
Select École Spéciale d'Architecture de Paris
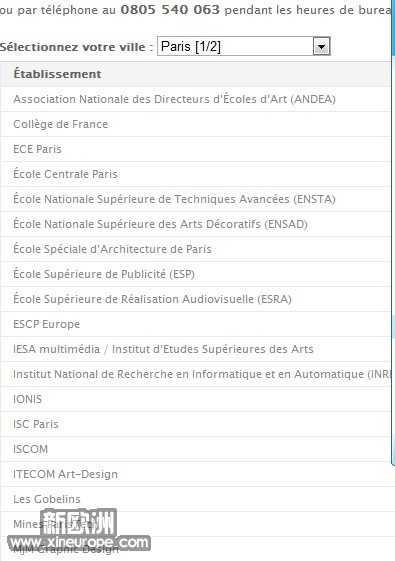(x=195, y=249)
